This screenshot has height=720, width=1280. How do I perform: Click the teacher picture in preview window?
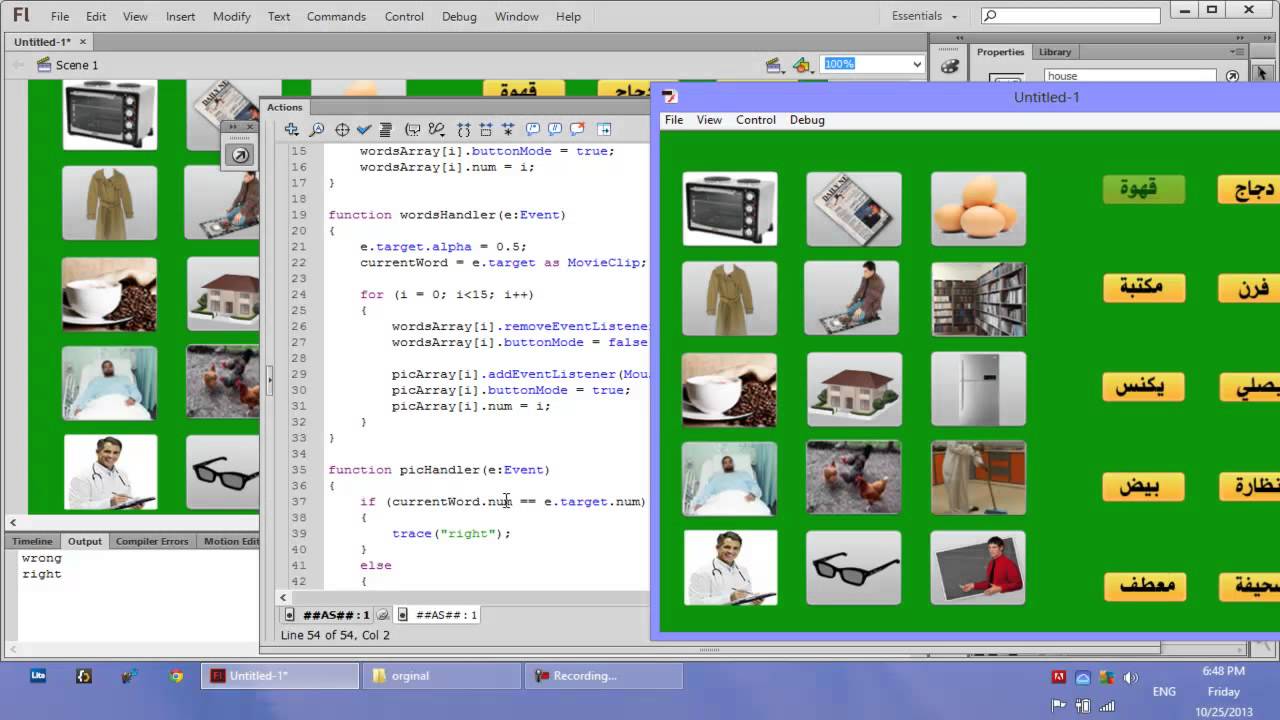click(978, 567)
